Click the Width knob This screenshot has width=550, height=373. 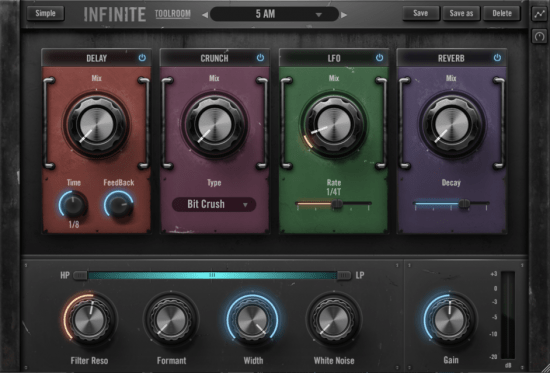(253, 320)
